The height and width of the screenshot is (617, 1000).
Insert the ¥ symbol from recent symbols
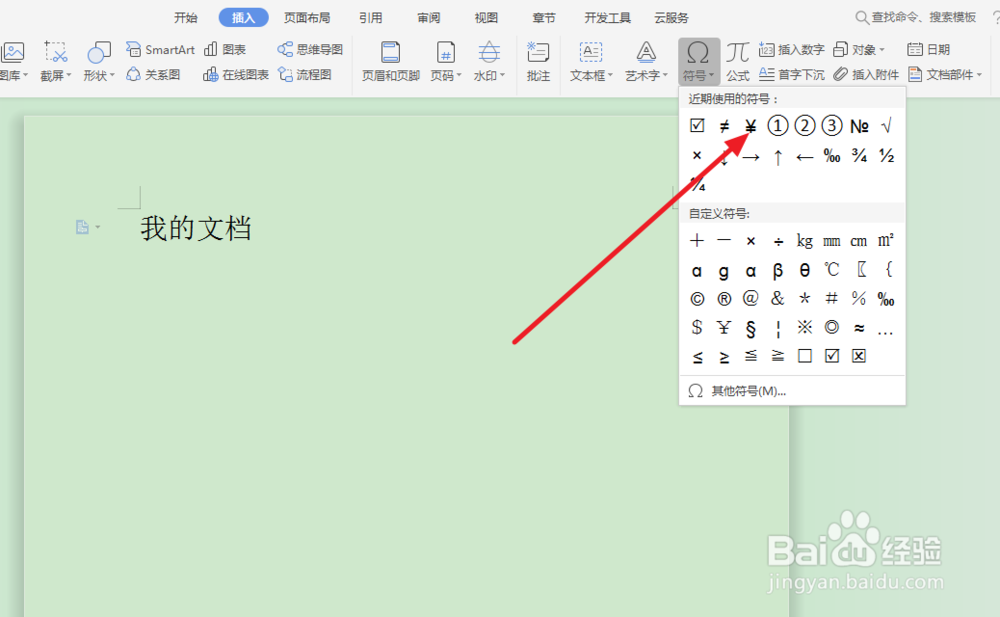pyautogui.click(x=750, y=124)
